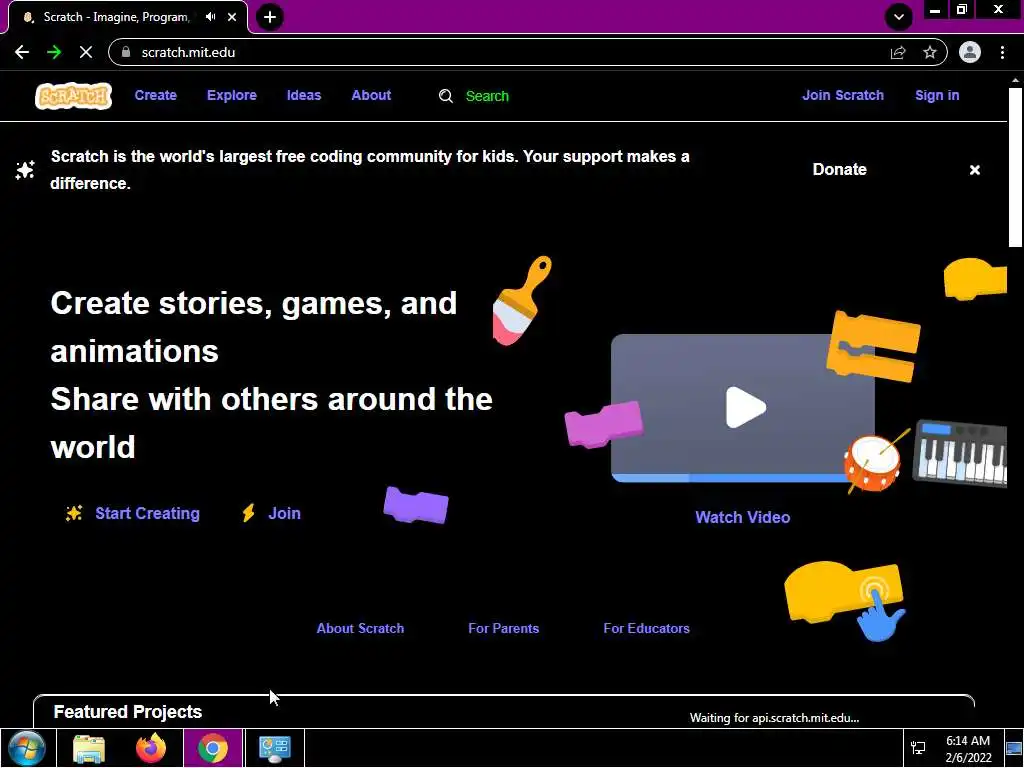1024x768 pixels.
Task: Click the page vertical scrollbar
Action: [x=1015, y=168]
